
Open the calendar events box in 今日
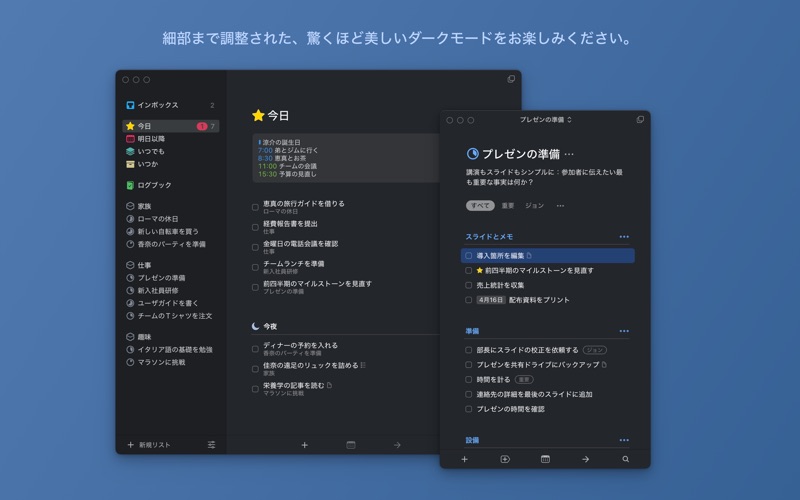[x=346, y=158]
